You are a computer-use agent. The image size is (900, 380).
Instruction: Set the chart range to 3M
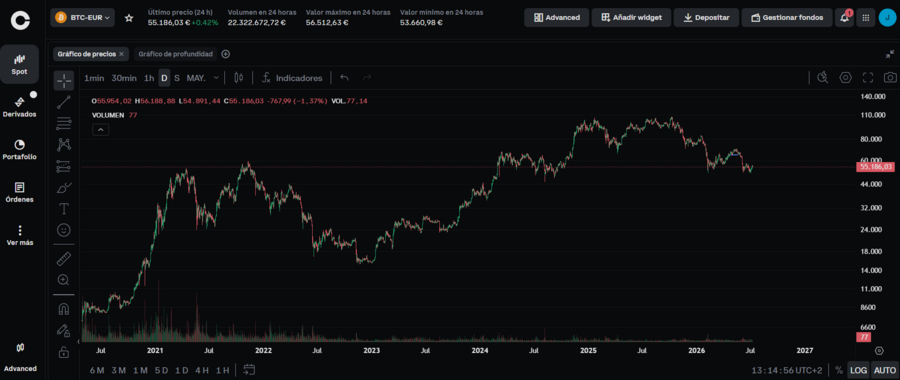[x=118, y=370]
